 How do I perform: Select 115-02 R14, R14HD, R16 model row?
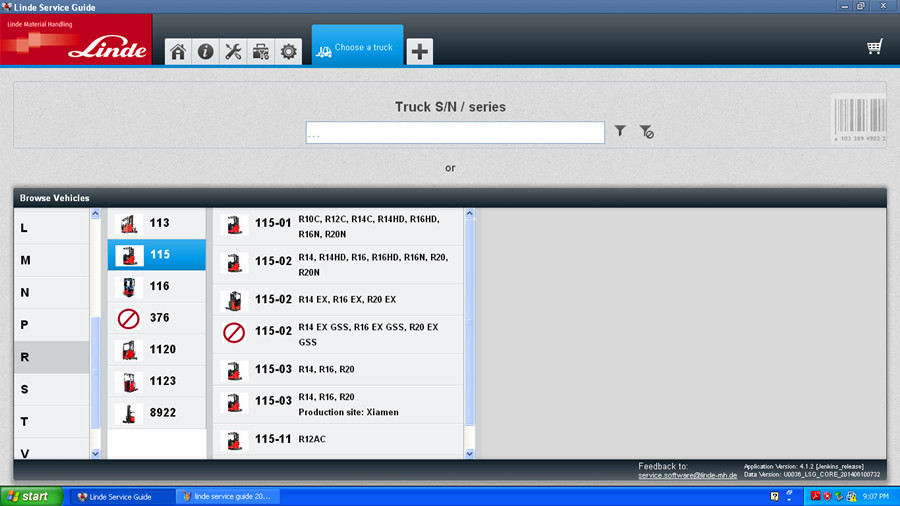click(339, 264)
